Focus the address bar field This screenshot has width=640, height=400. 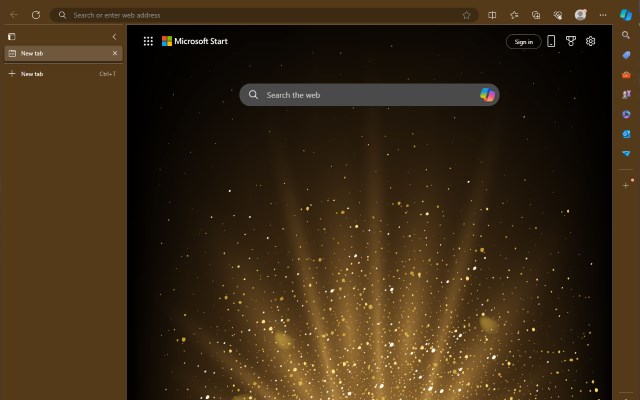[x=264, y=15]
